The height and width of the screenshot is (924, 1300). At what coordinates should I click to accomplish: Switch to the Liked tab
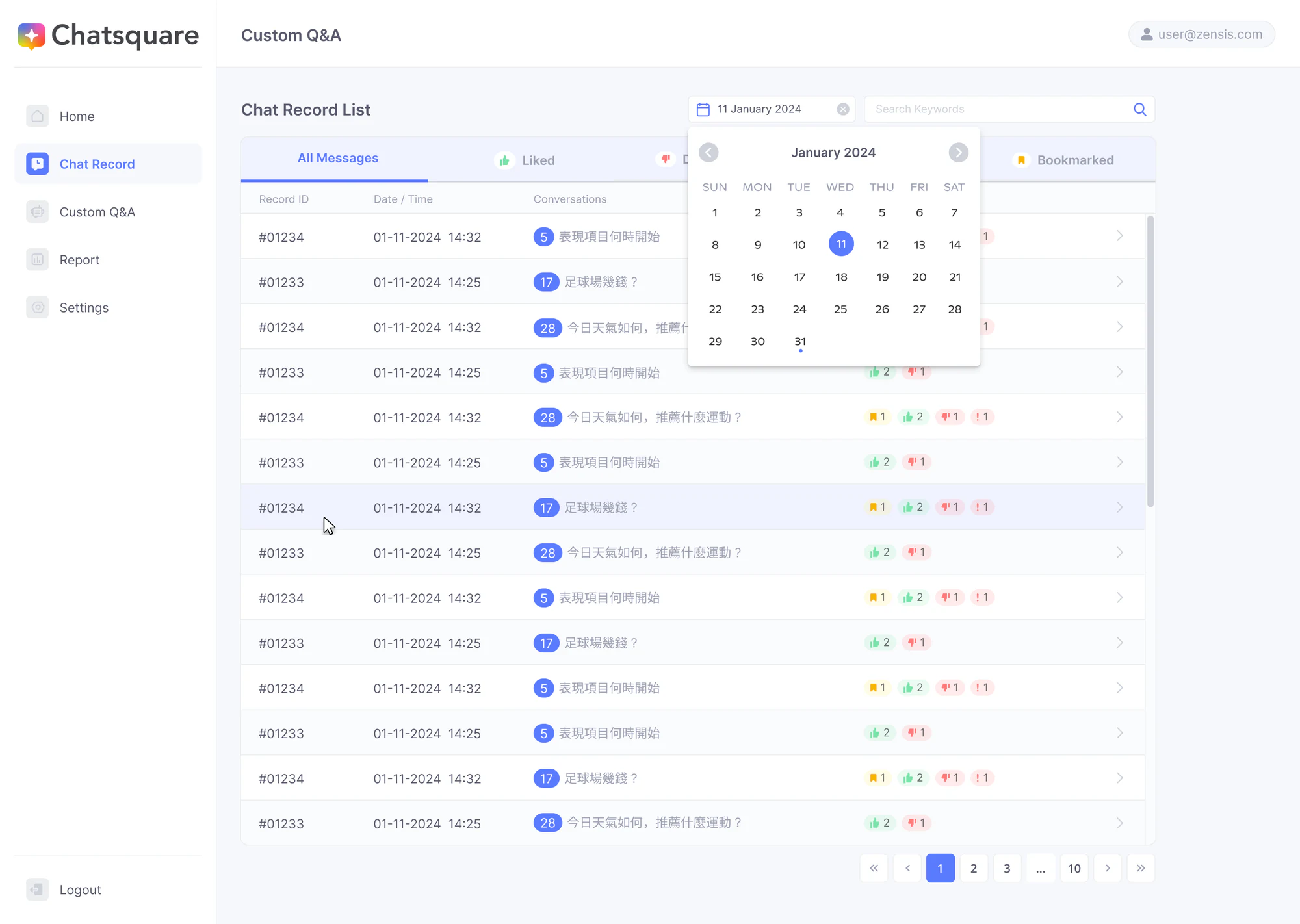pyautogui.click(x=525, y=160)
